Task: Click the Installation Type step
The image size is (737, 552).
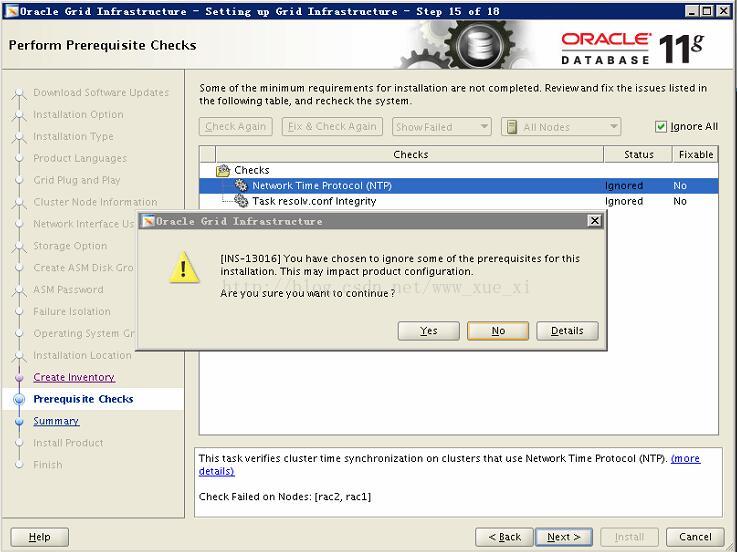Action: point(73,136)
